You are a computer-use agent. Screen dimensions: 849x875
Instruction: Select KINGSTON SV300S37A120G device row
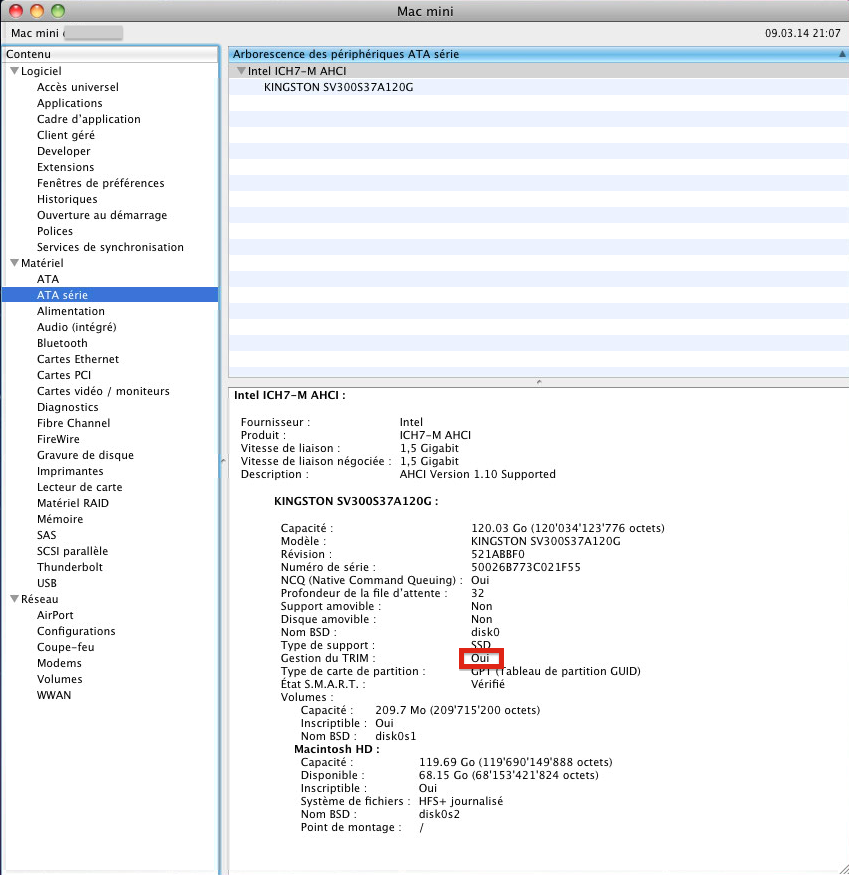[338, 87]
